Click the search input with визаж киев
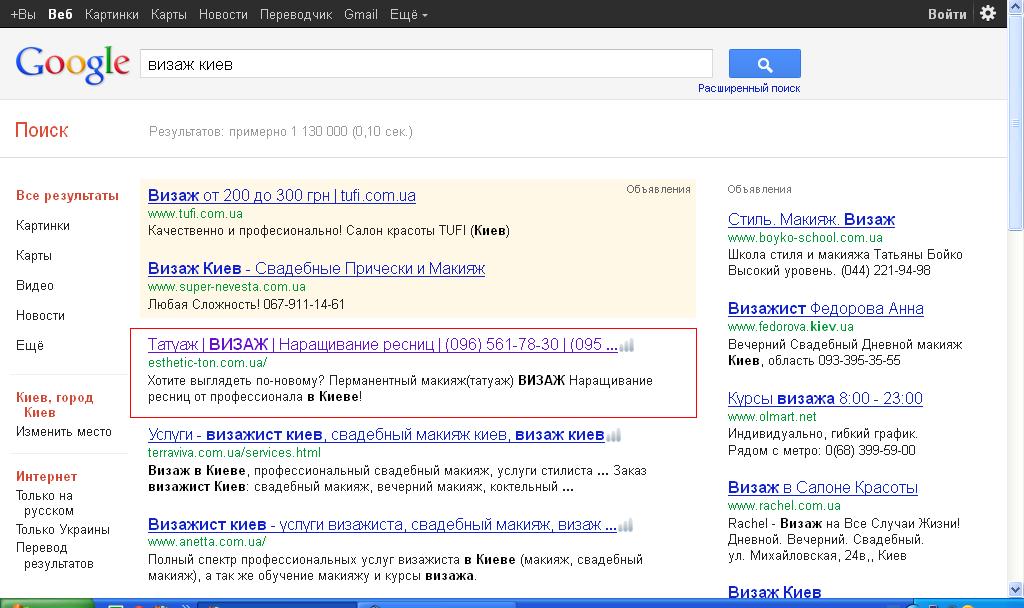 (x=426, y=64)
